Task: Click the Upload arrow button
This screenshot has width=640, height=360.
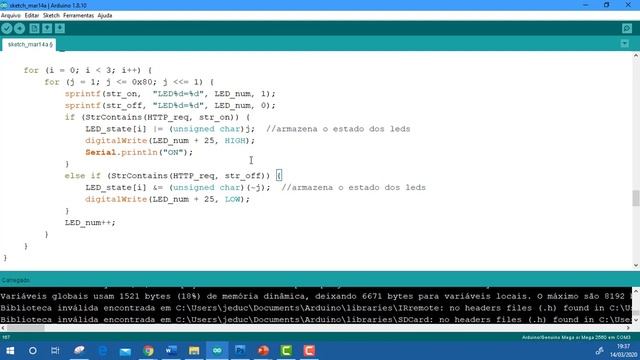Action: coord(19,28)
